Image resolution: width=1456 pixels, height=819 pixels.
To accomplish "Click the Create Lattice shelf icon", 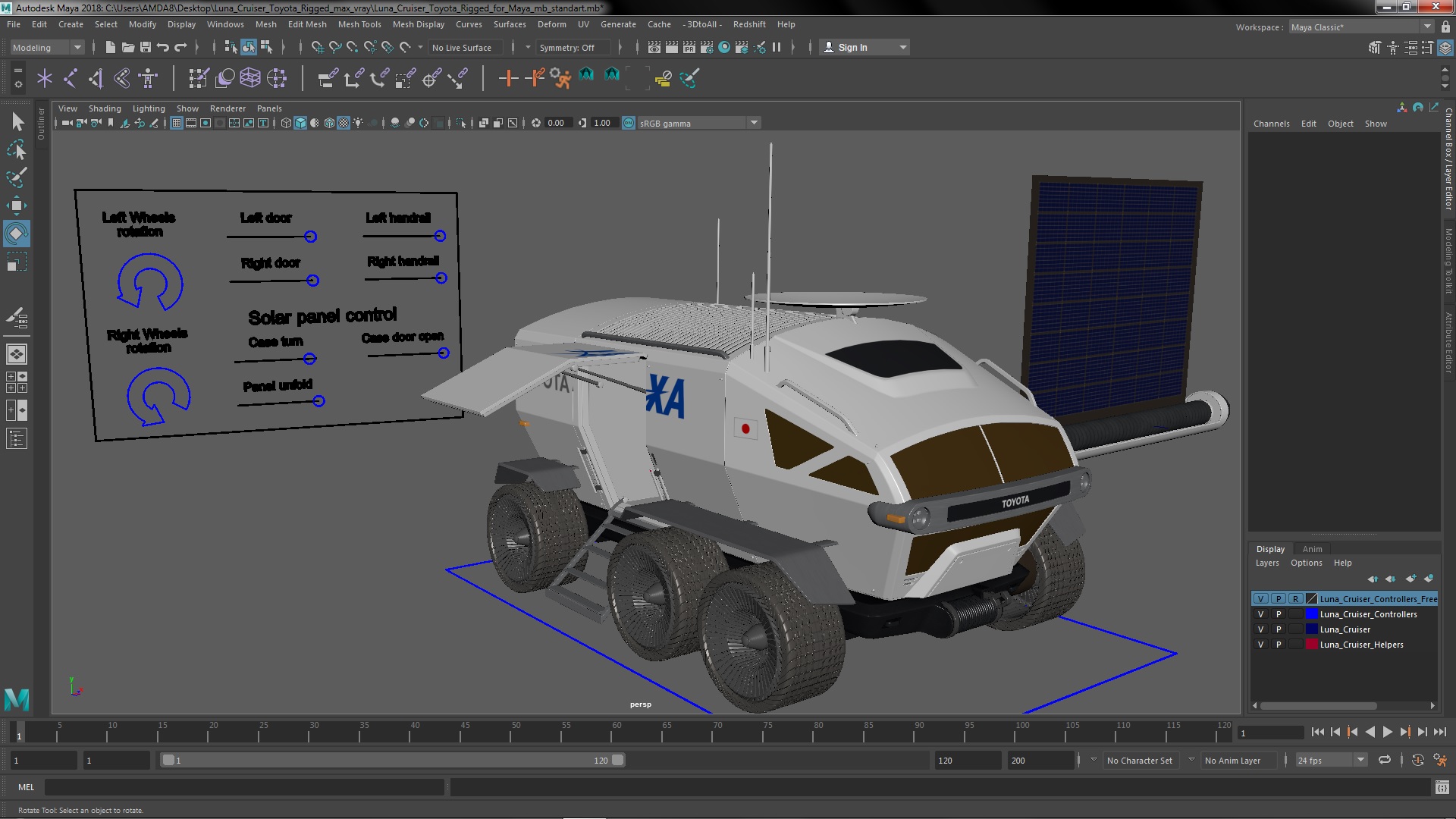I will (x=250, y=78).
